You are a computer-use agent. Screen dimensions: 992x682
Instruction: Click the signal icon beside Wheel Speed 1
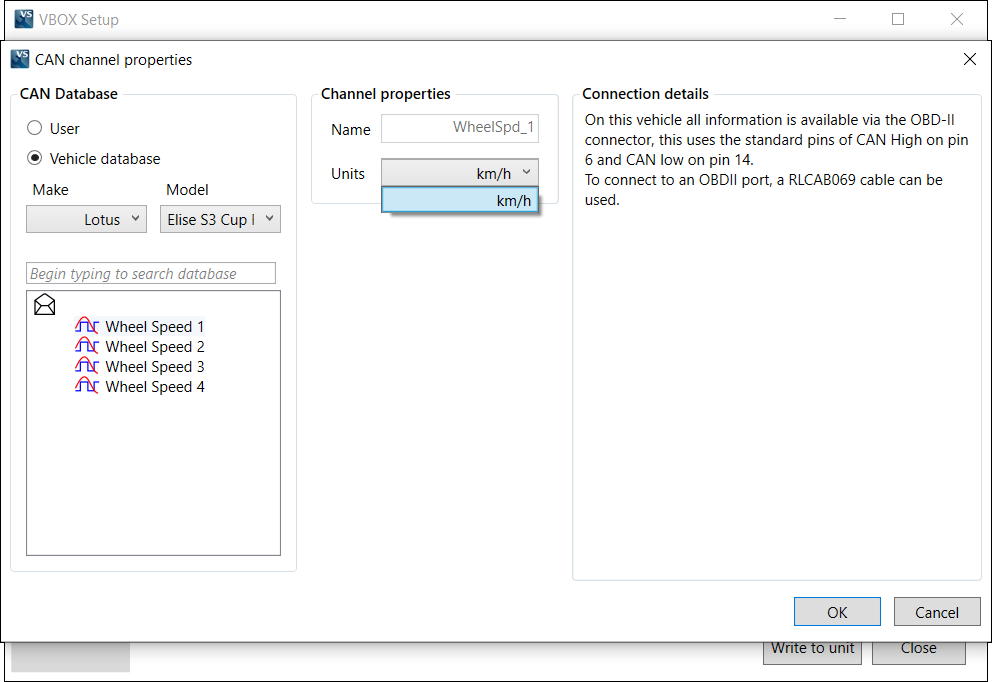pos(87,326)
